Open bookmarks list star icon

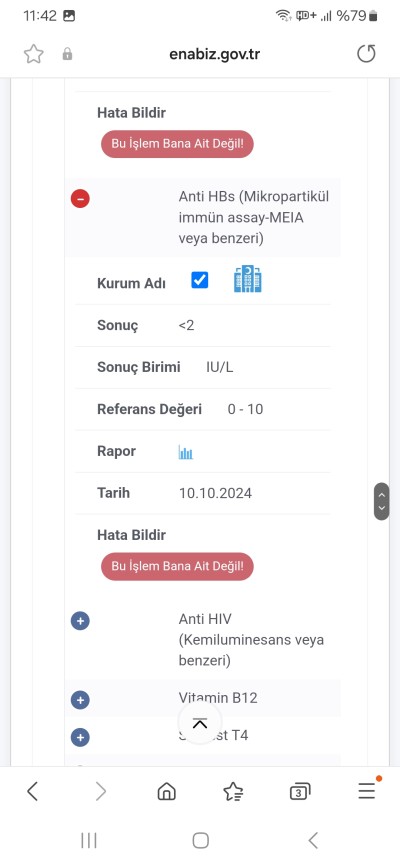point(233,792)
